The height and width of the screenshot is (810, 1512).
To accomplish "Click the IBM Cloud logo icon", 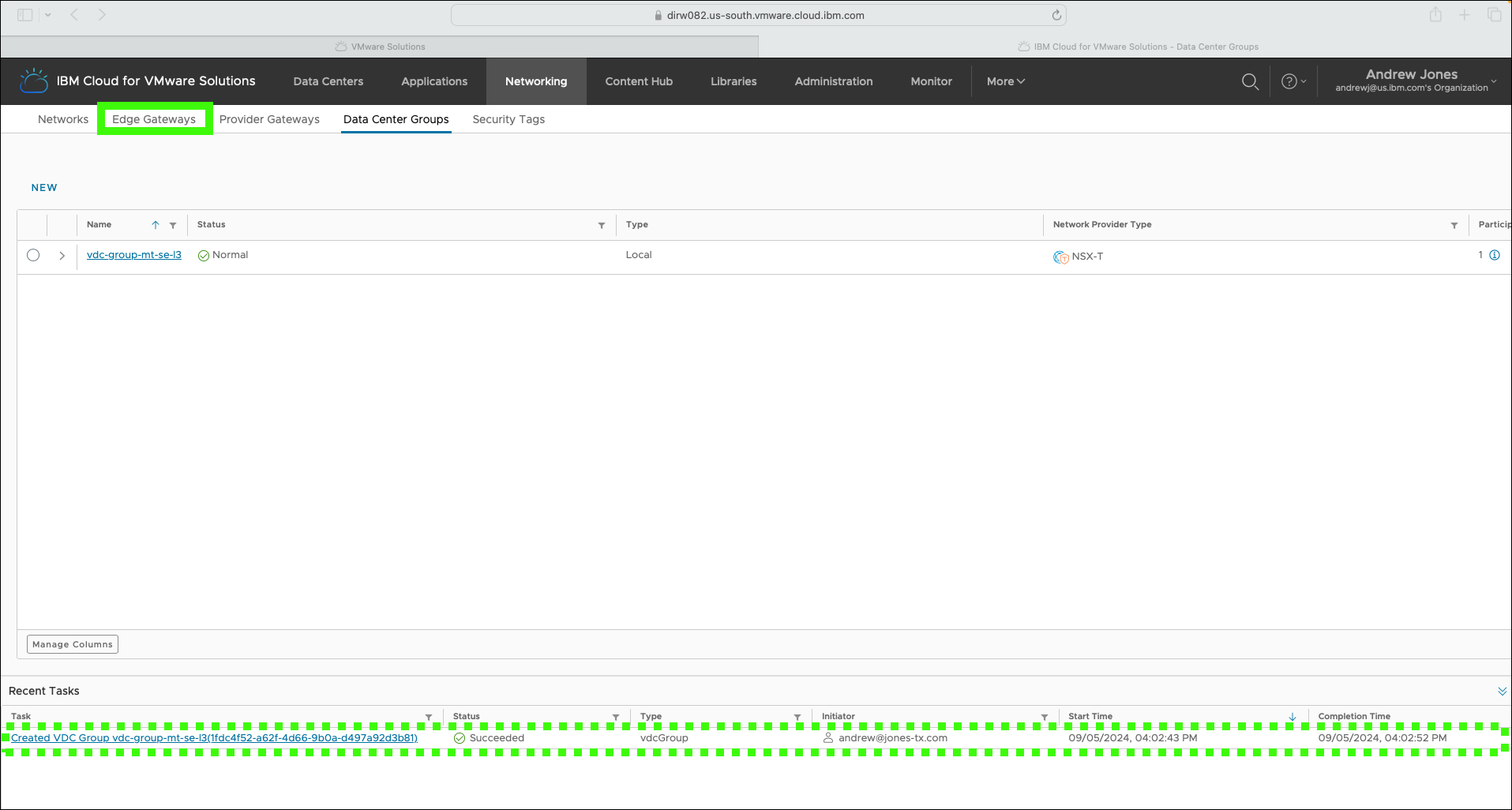I will [x=34, y=81].
